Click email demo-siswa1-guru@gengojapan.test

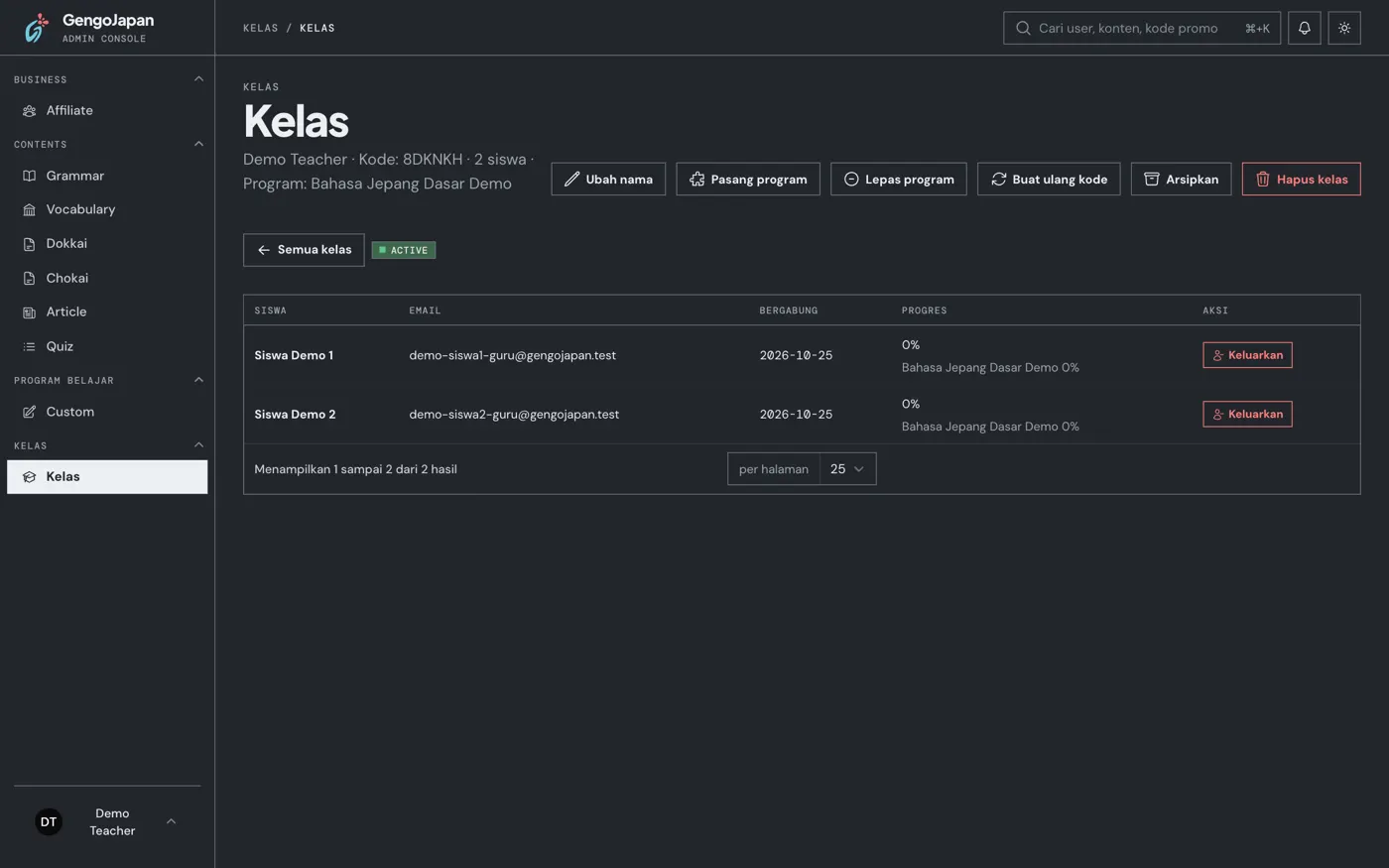(x=512, y=355)
